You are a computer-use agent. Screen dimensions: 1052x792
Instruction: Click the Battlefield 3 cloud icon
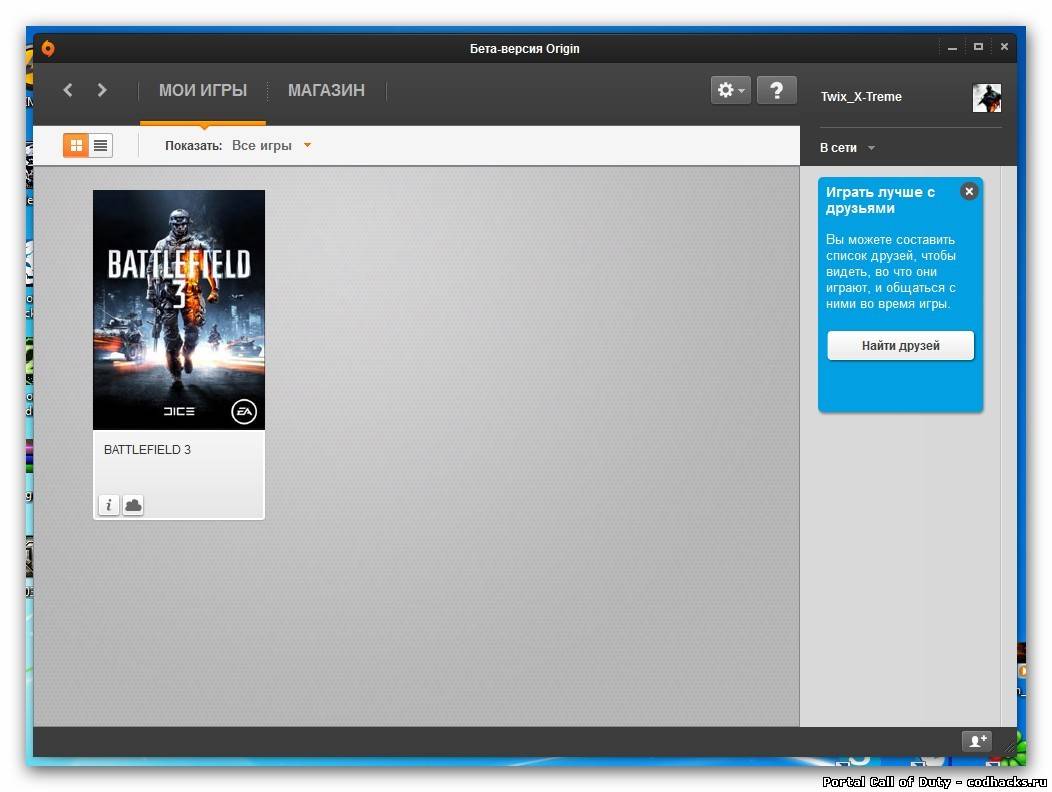(x=134, y=505)
